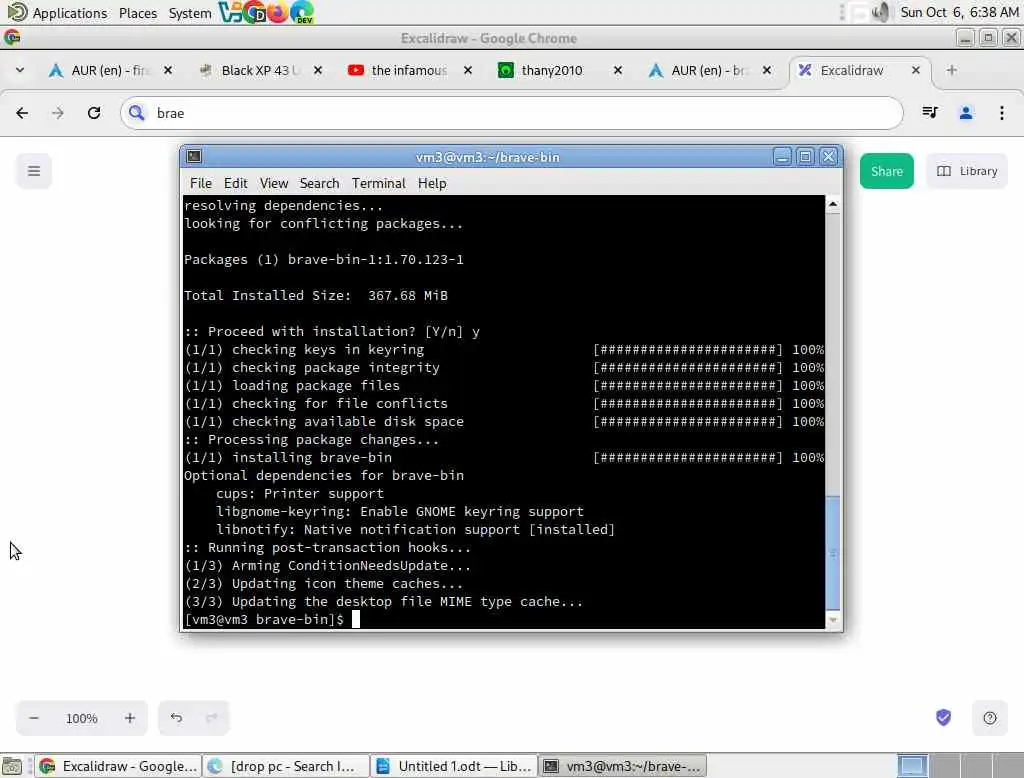Expand the tab search dropdown arrow

click(20, 70)
